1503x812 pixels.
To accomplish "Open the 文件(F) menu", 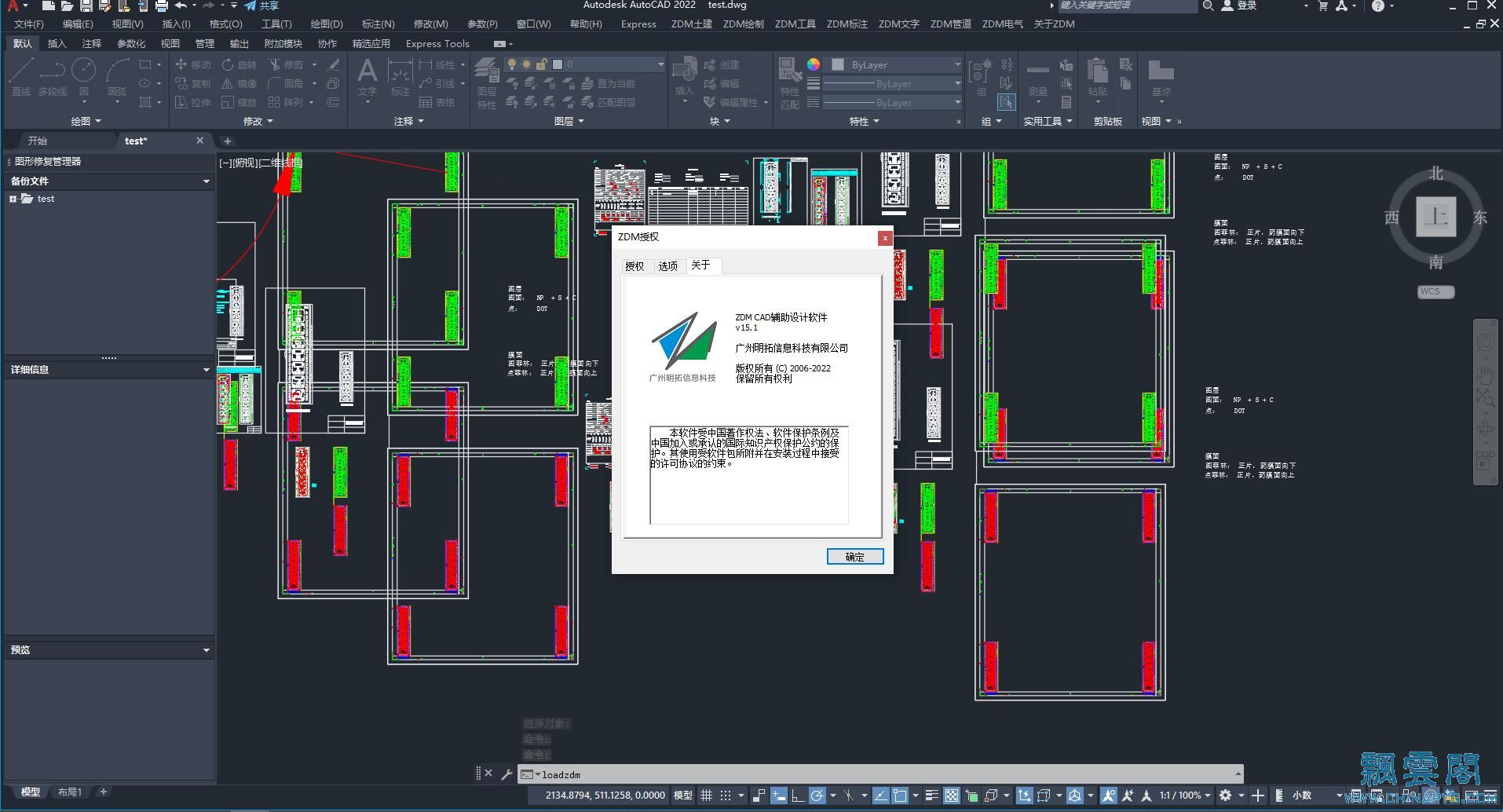I will (29, 24).
